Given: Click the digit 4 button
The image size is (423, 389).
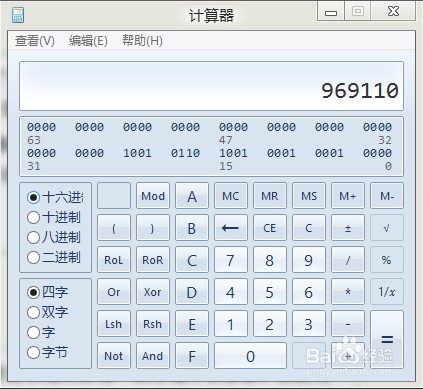Looking at the screenshot, I should (x=231, y=292).
